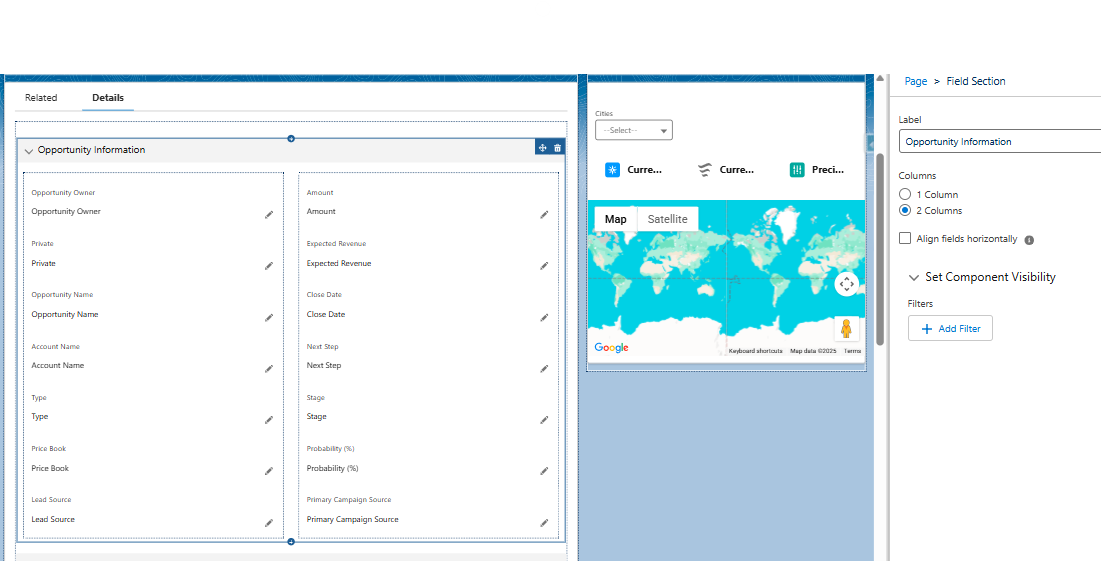
Task: Click pencil edit icon for Opportunity Owner field
Action: (268, 214)
